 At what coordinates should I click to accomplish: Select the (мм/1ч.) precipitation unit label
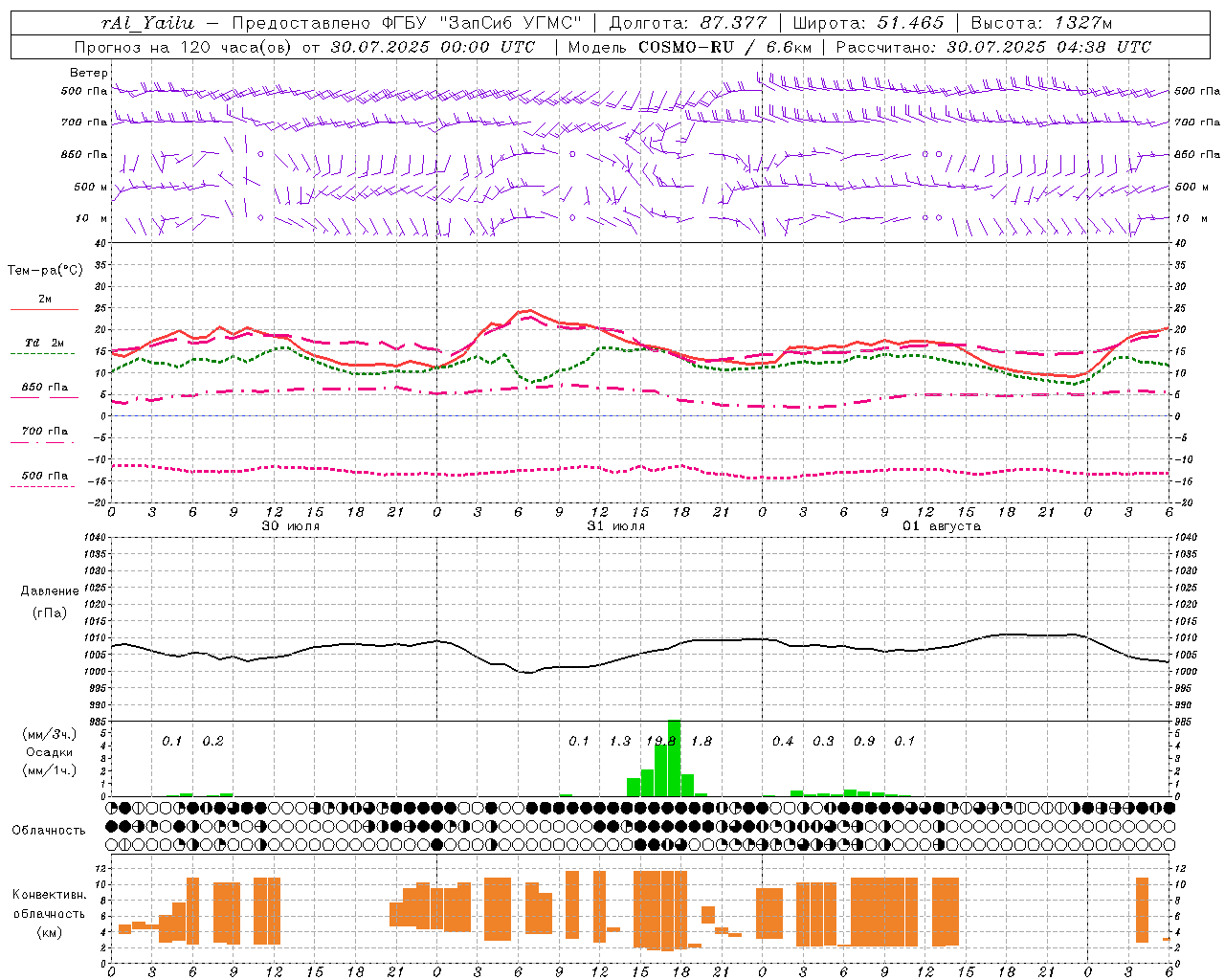click(x=50, y=770)
